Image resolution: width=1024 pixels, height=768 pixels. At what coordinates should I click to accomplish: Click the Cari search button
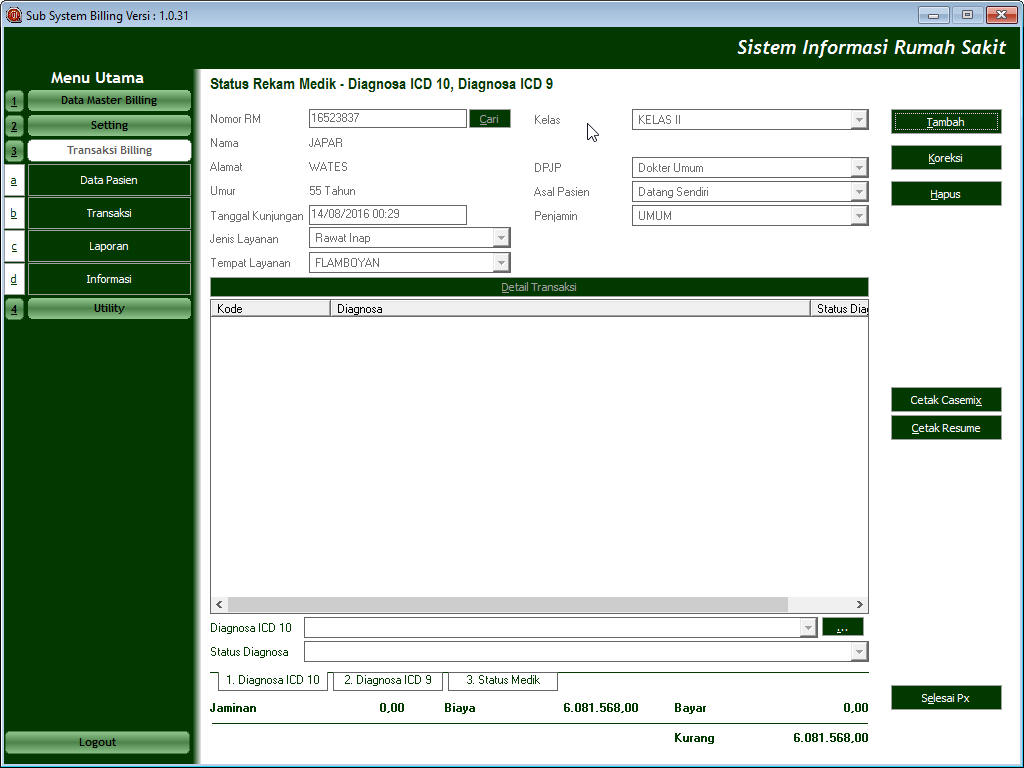[489, 119]
